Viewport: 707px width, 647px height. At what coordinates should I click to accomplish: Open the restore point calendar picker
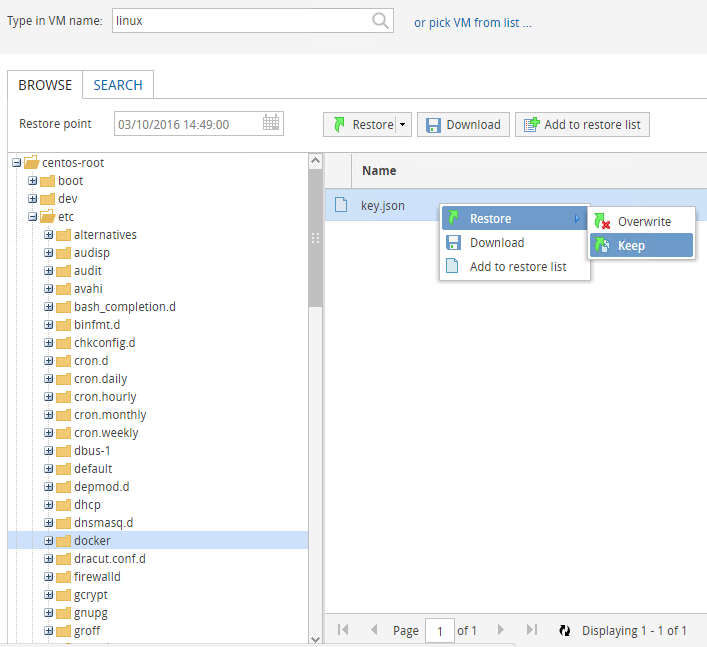pos(271,124)
